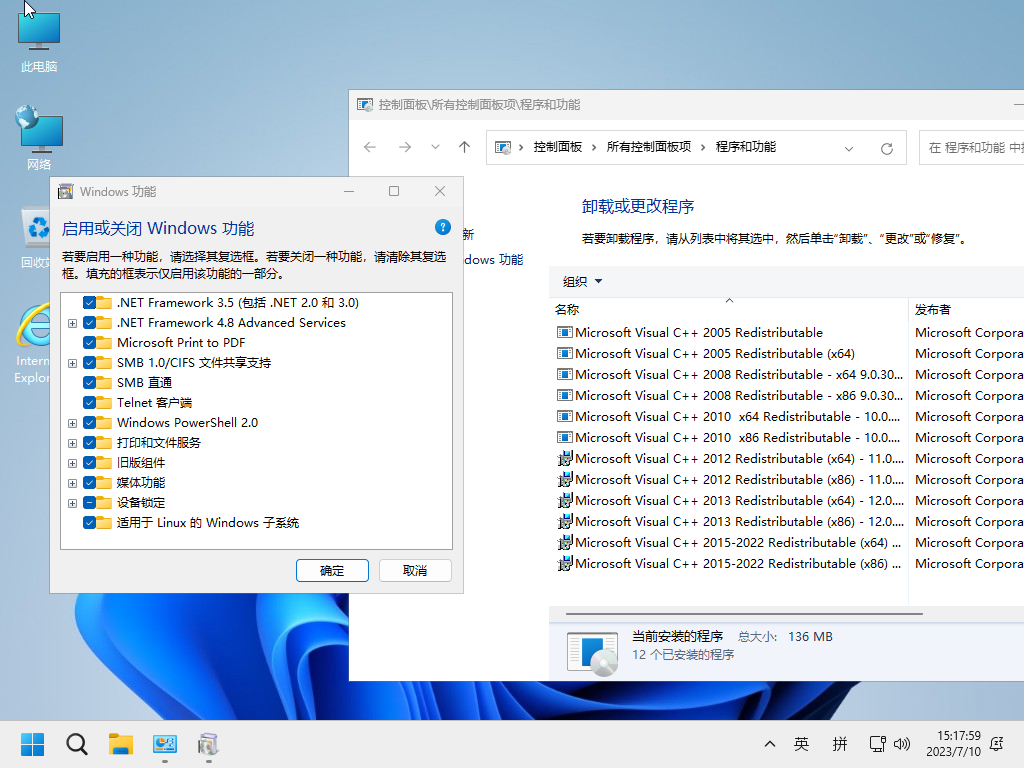Click the Programs and Features title icon
The width and height of the screenshot is (1024, 768).
tap(365, 104)
